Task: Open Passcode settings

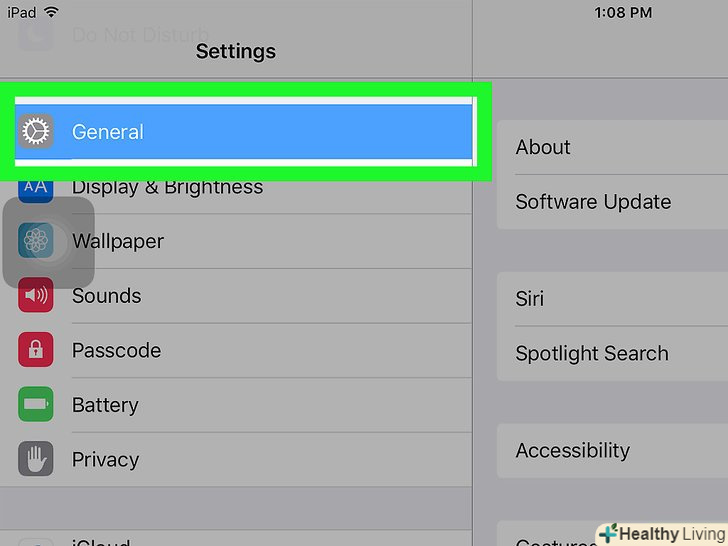Action: click(116, 350)
